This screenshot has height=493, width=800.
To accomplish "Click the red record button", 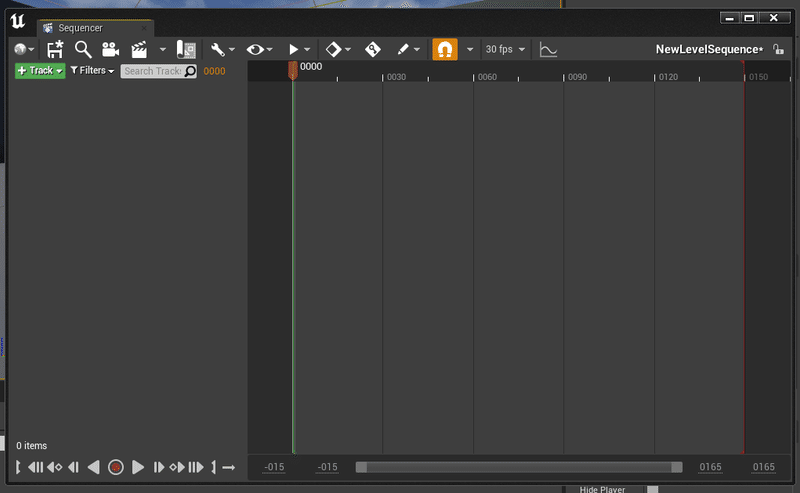I will 116,467.
